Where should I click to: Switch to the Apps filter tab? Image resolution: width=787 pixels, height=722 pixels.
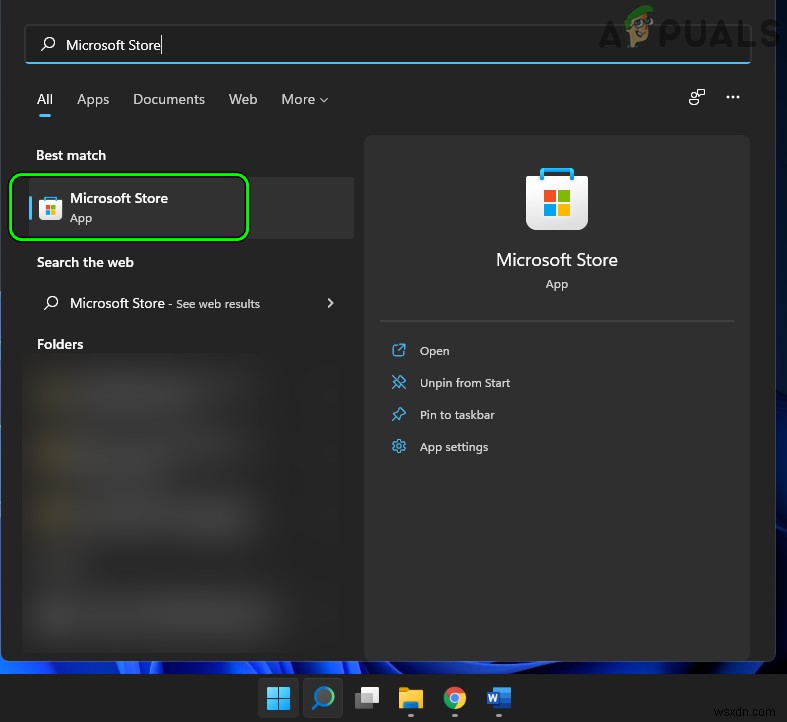(x=93, y=100)
